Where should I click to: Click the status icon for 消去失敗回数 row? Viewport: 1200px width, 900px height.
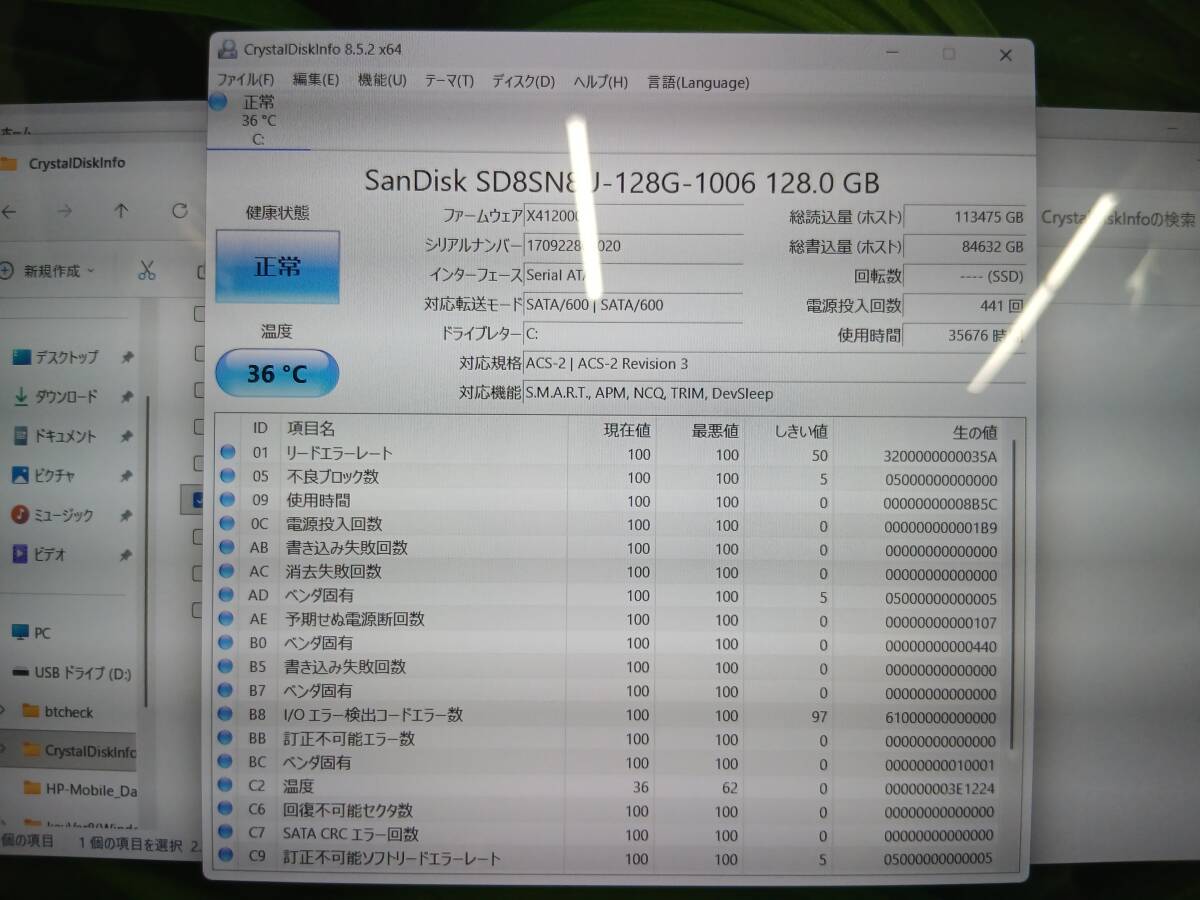226,572
